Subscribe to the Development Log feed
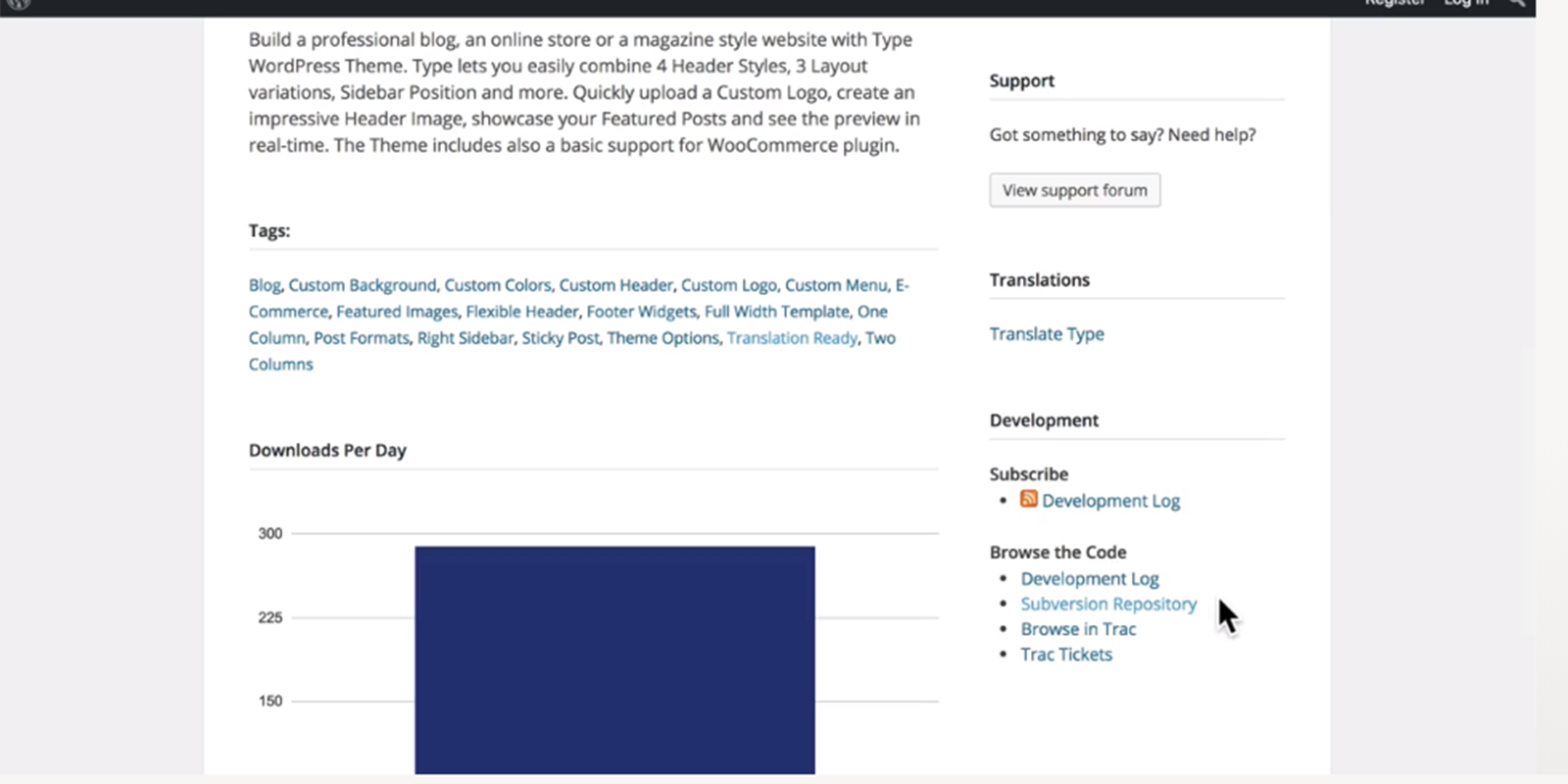 (x=1111, y=500)
